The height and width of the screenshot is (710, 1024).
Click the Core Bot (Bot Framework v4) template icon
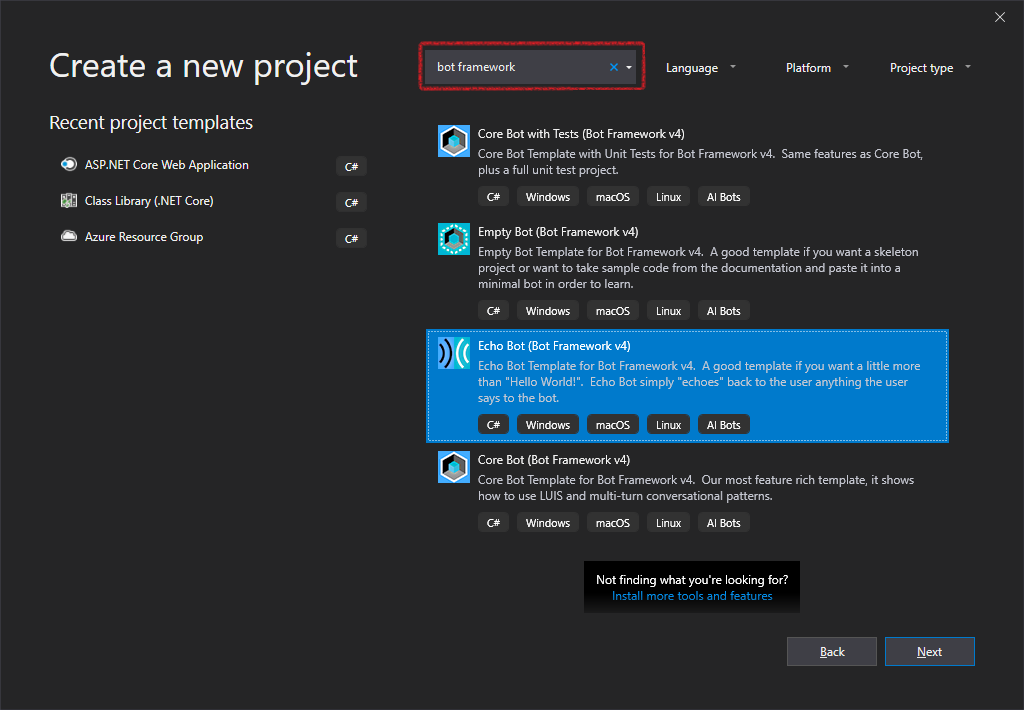click(x=453, y=467)
